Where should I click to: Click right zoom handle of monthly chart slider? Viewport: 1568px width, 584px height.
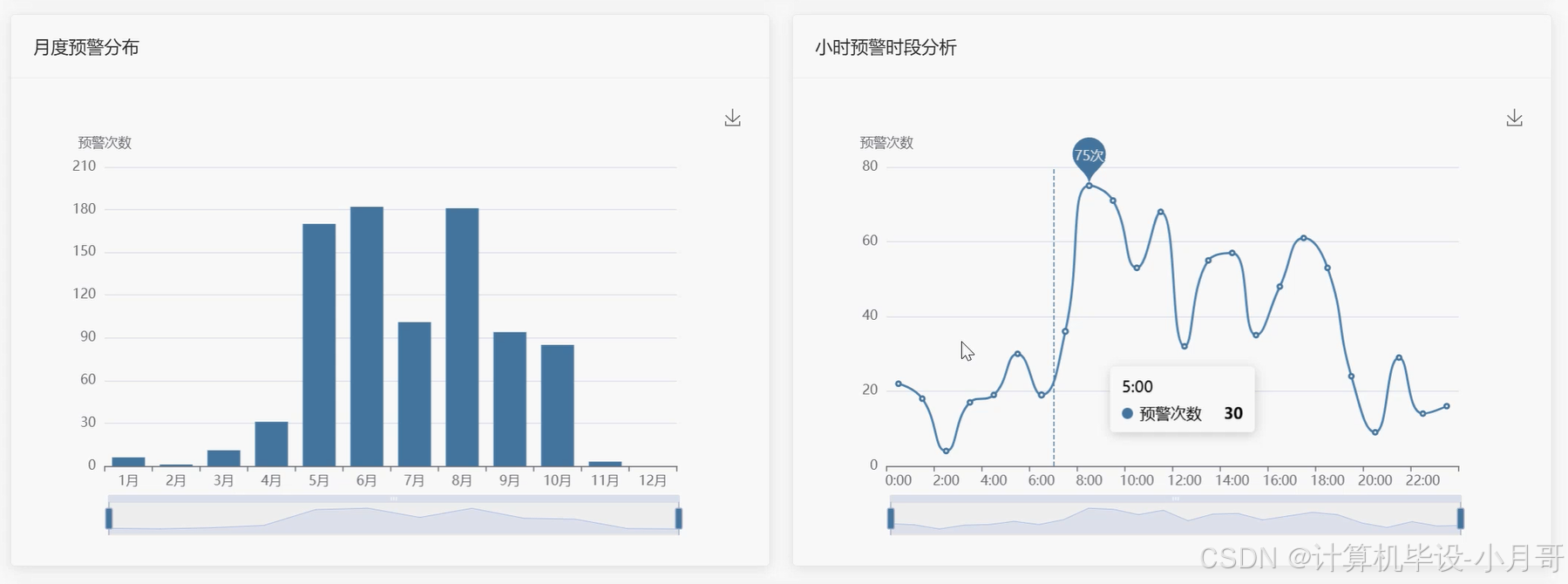678,519
